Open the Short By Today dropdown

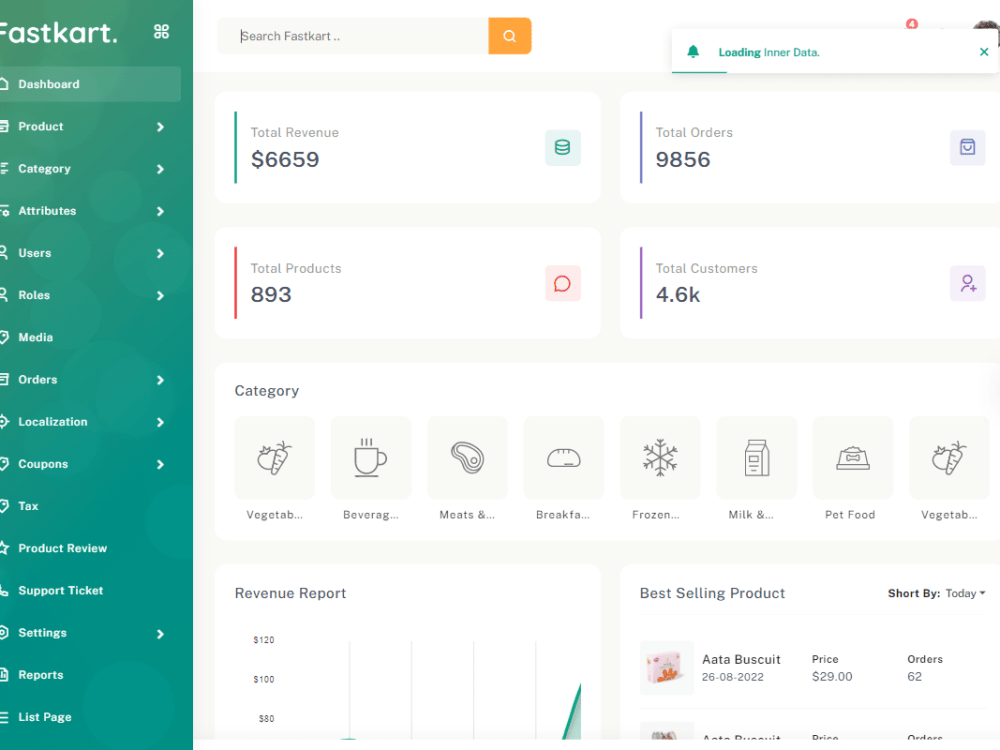965,593
